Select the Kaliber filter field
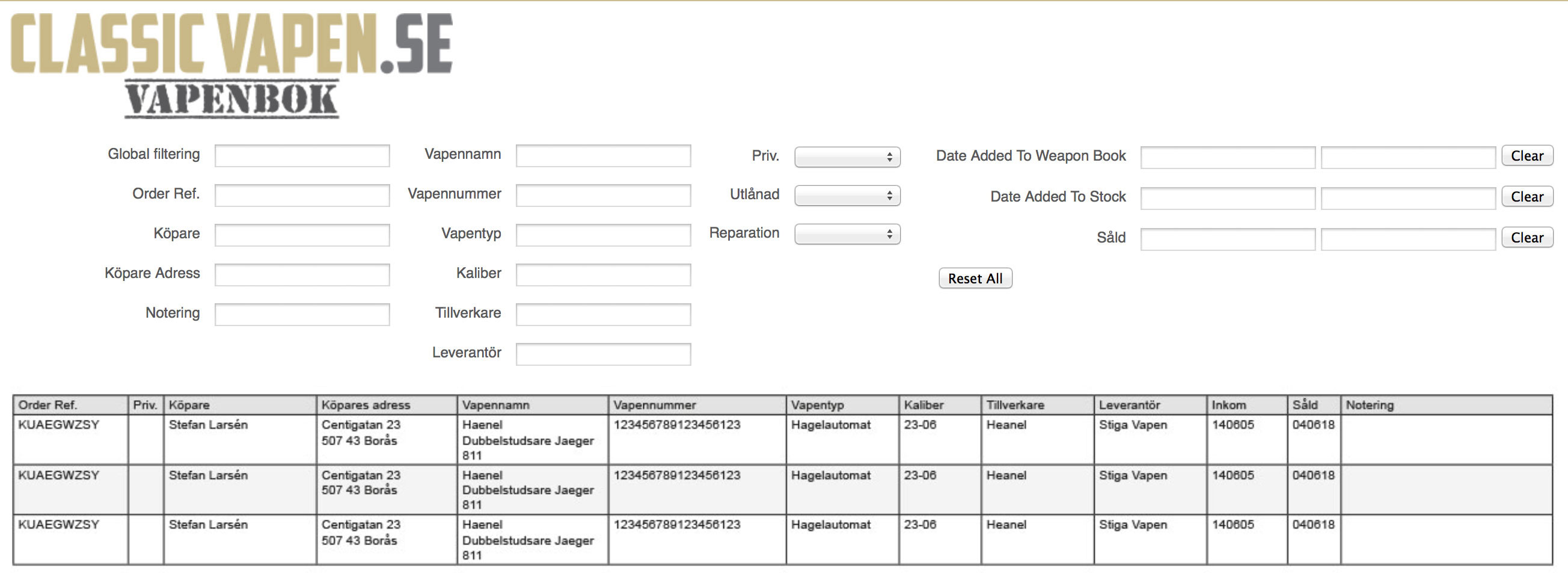This screenshot has width=1568, height=583. click(602, 275)
